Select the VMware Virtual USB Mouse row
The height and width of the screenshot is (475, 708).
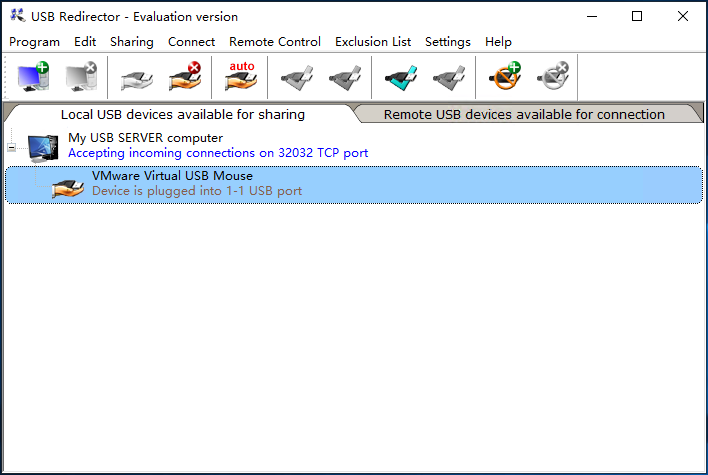tap(354, 185)
